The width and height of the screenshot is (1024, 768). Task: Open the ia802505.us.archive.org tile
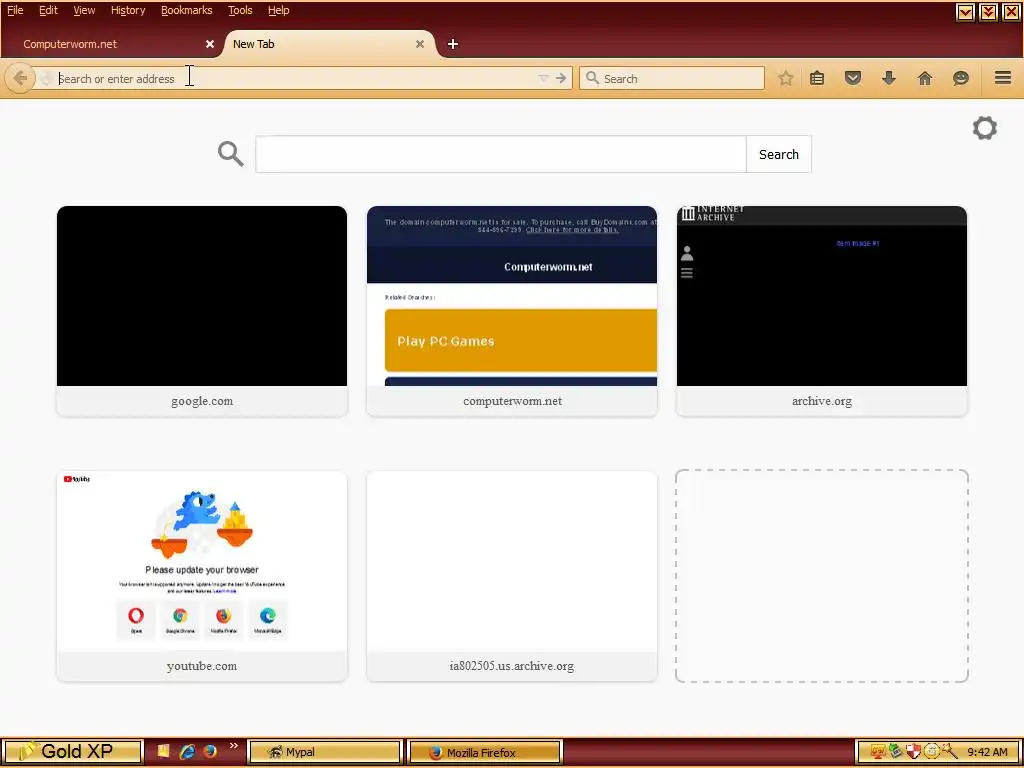512,576
